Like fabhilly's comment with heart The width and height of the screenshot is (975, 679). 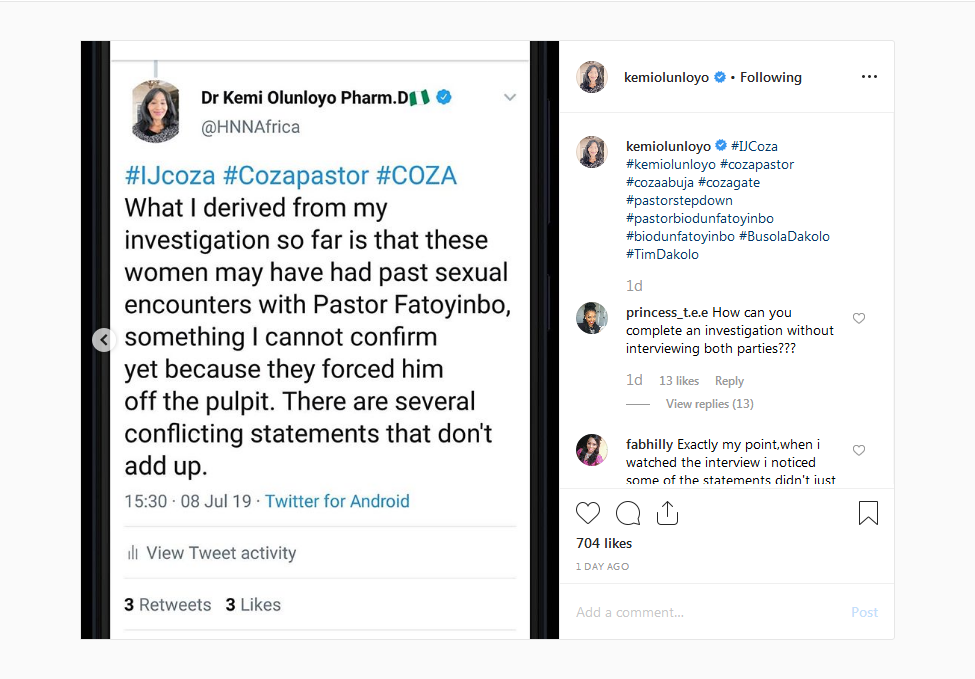coord(858,451)
